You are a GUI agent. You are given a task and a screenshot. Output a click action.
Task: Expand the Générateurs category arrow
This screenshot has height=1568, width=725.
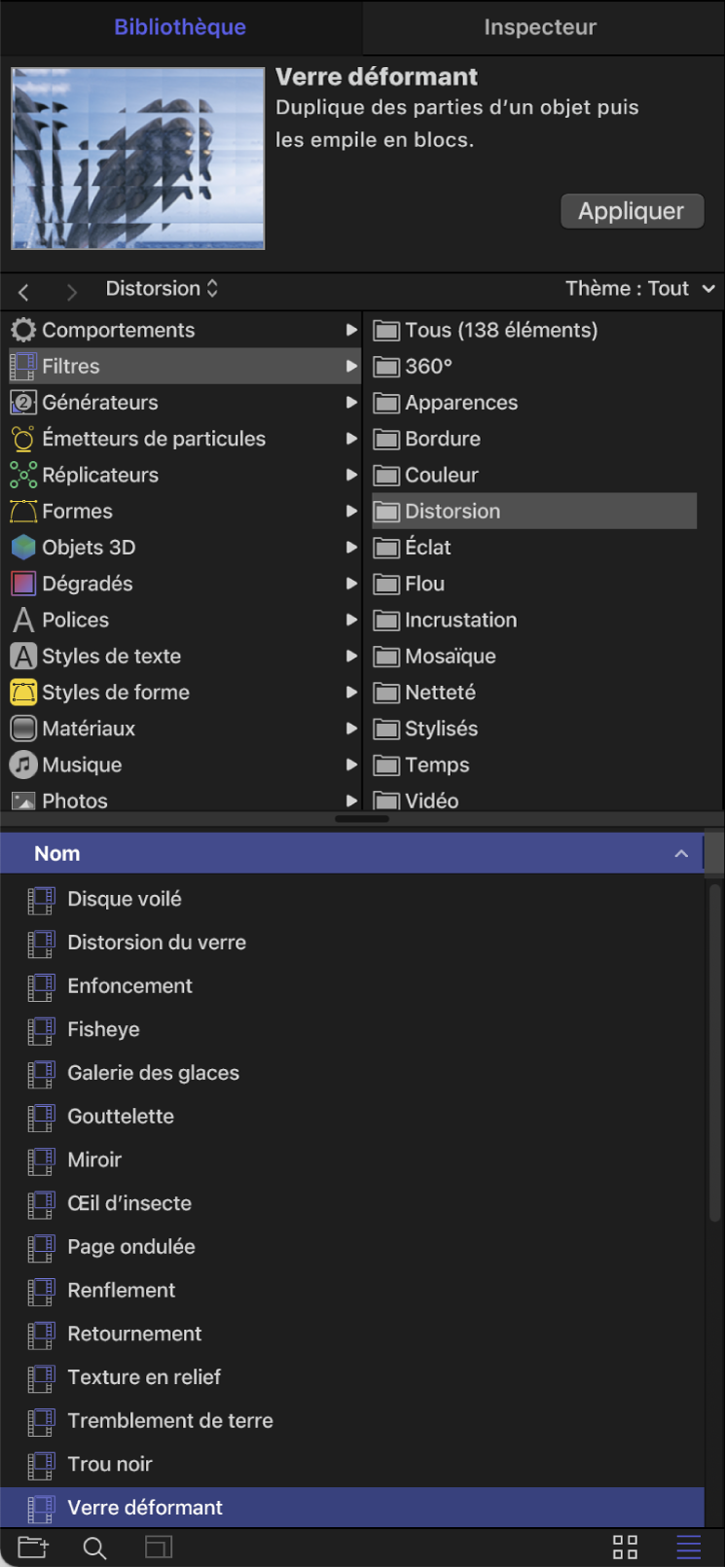coord(351,403)
